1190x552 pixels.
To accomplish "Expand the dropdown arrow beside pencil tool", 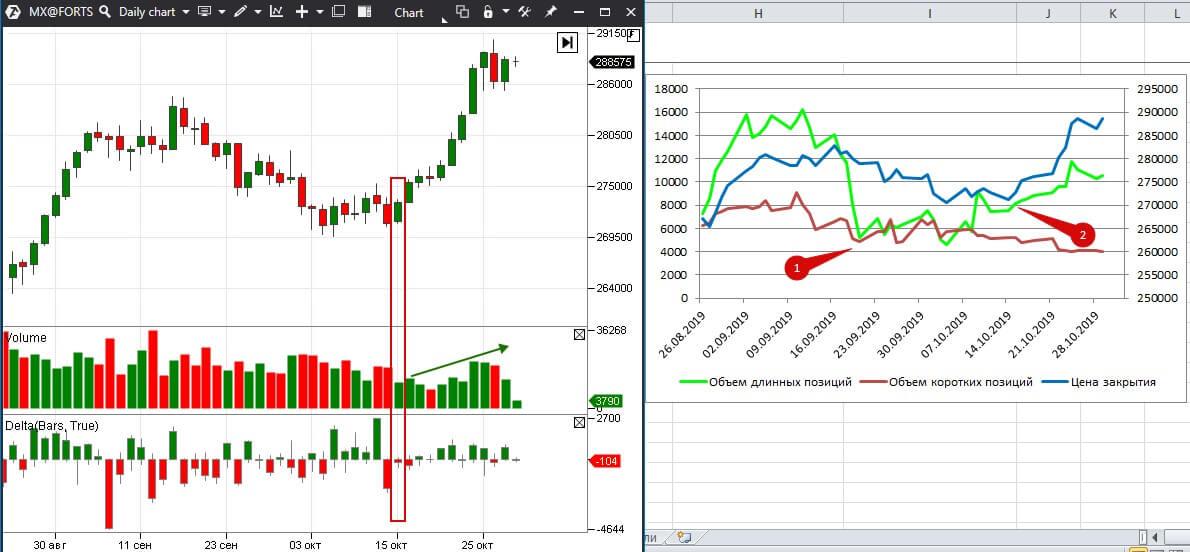I will click(x=256, y=12).
